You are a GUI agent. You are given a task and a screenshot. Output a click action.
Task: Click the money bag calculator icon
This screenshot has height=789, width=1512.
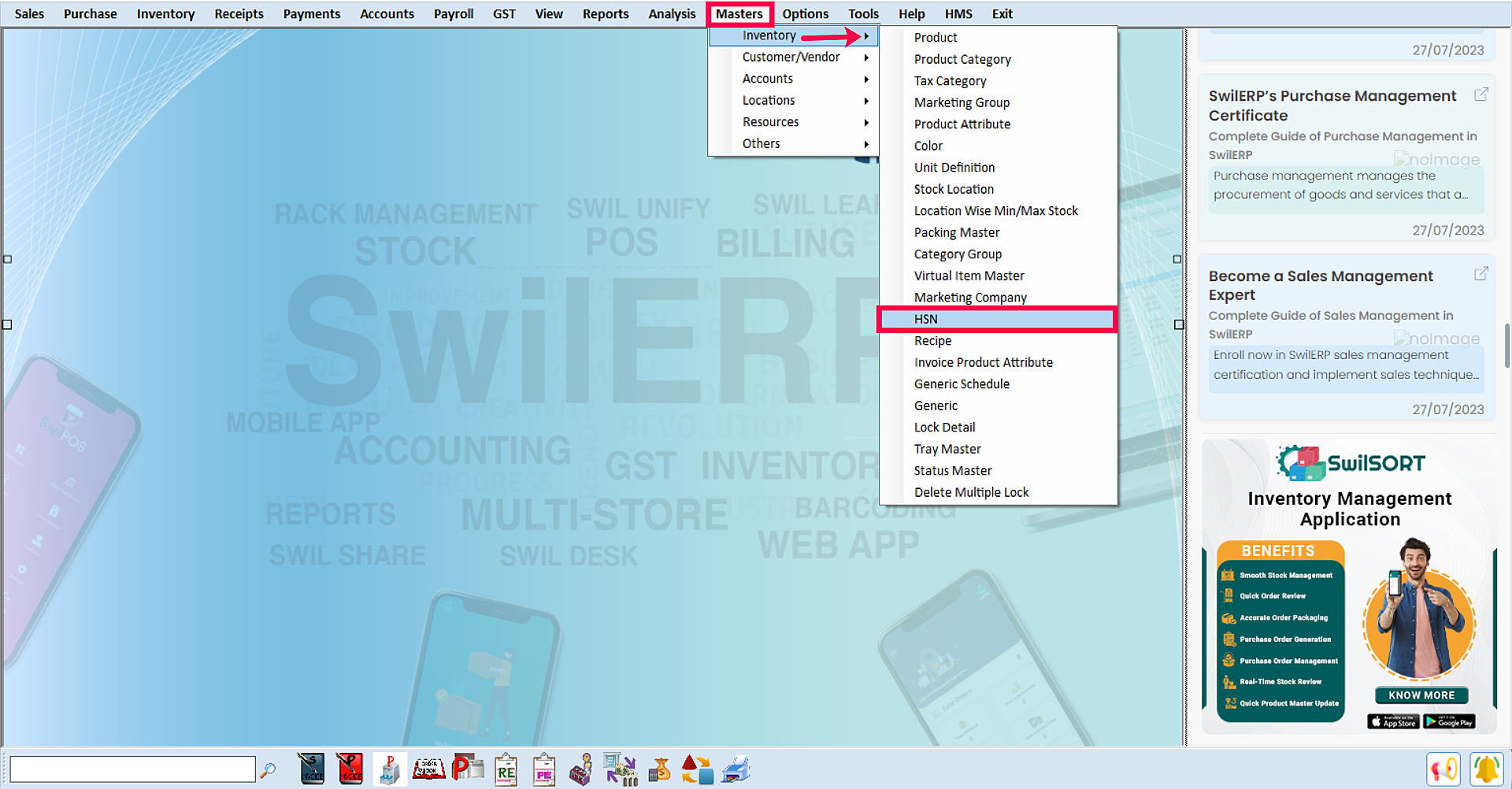pos(659,769)
